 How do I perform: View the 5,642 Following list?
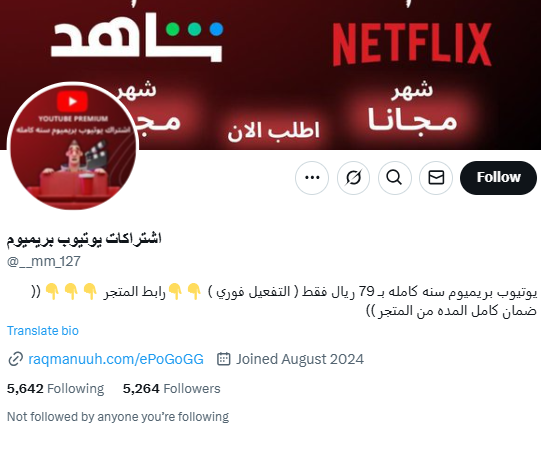pyautogui.click(x=55, y=388)
